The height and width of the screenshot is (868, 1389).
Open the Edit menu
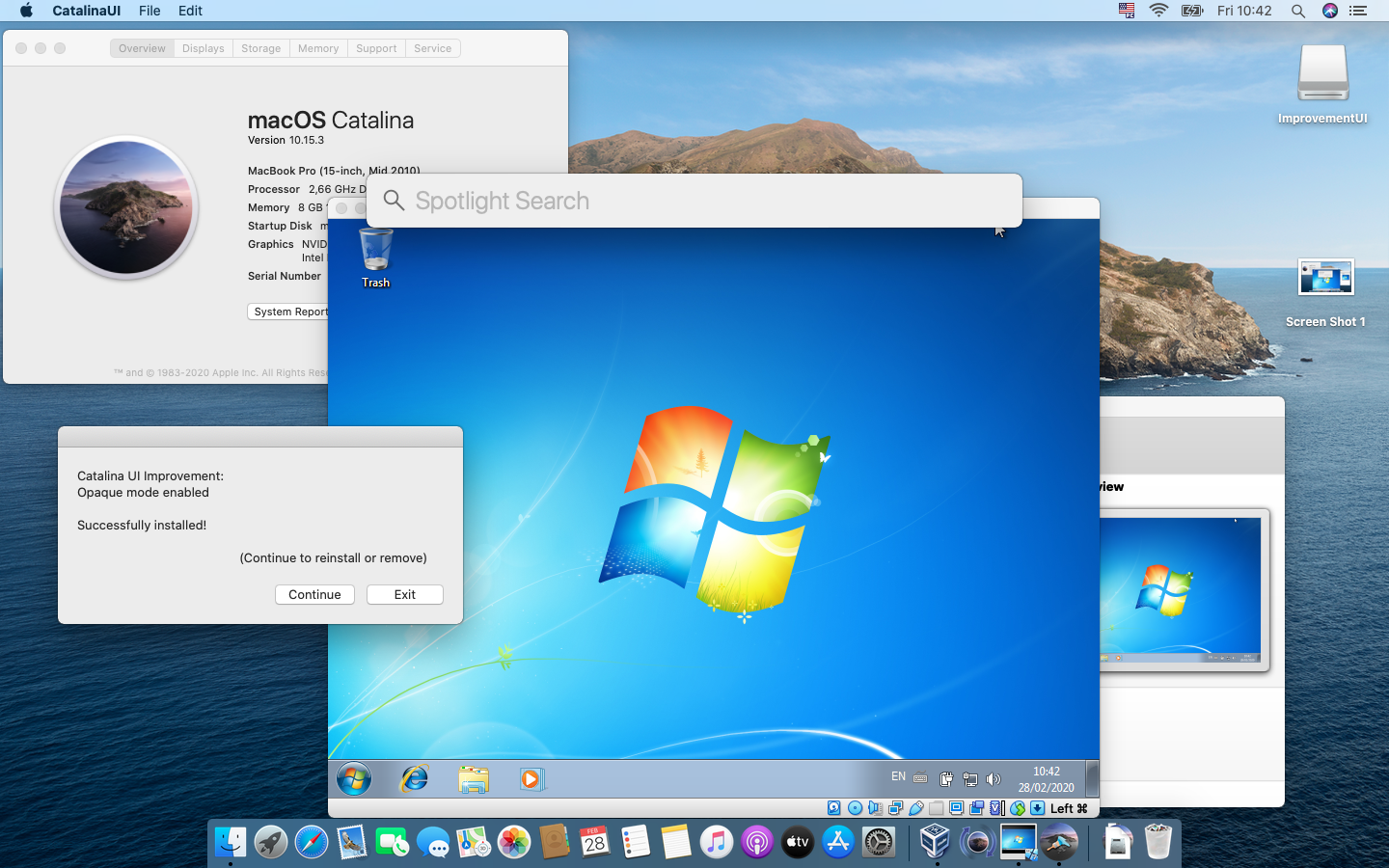[190, 11]
